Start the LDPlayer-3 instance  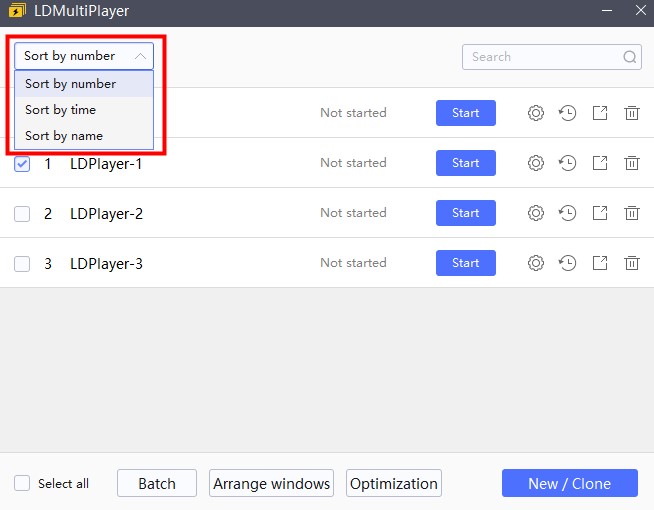[466, 263]
